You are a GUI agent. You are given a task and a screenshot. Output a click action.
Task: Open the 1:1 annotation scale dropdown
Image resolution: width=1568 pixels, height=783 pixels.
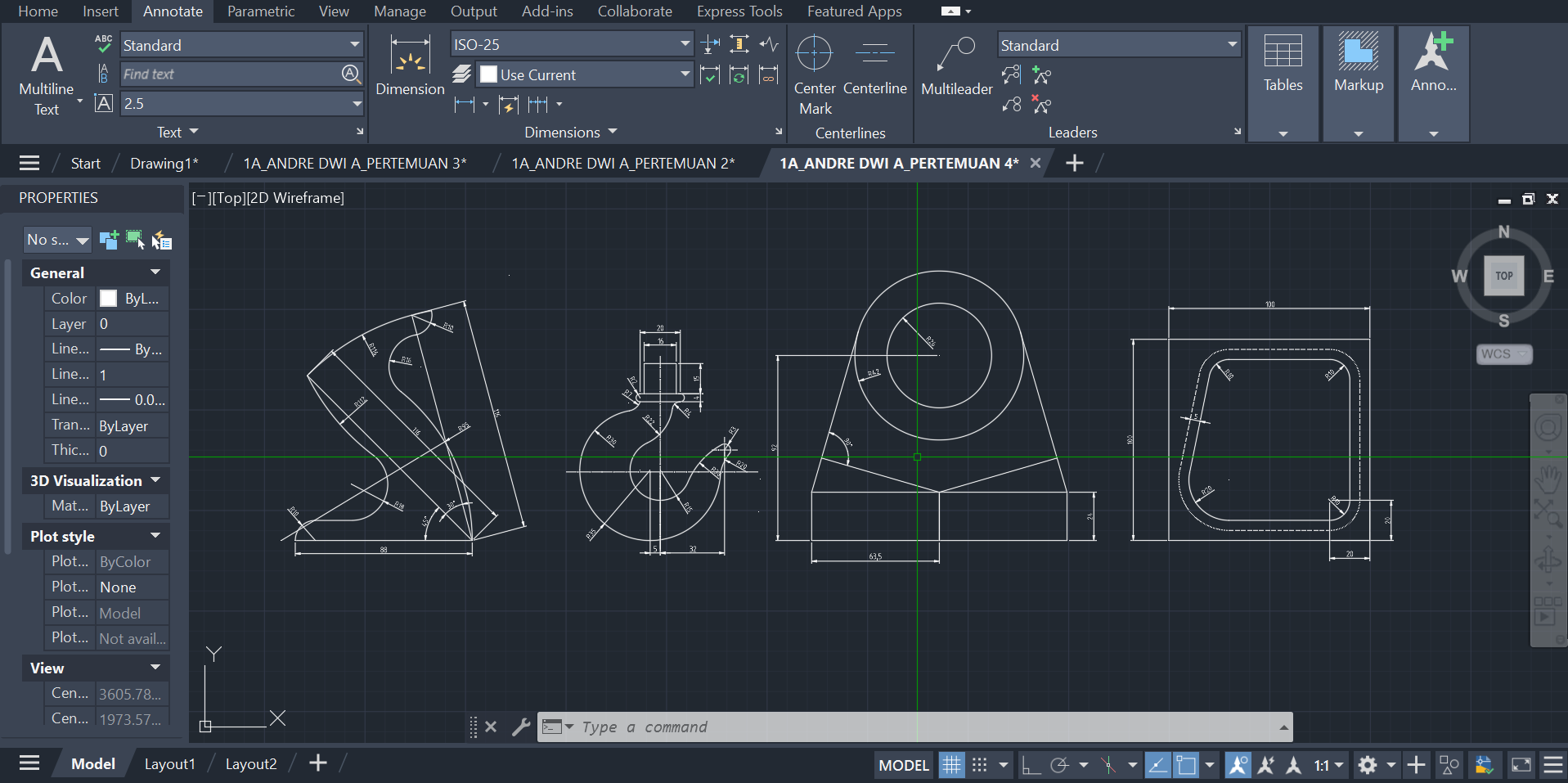pyautogui.click(x=1329, y=765)
